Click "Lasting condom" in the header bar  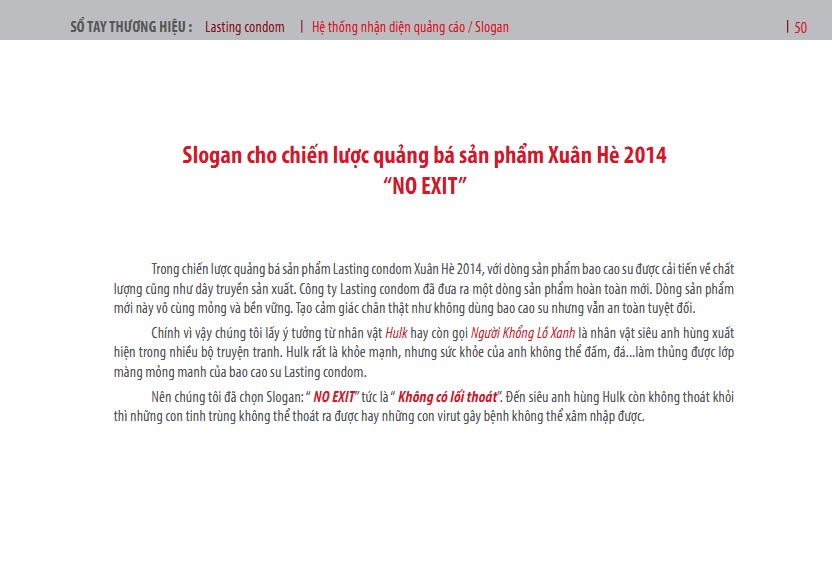click(245, 27)
